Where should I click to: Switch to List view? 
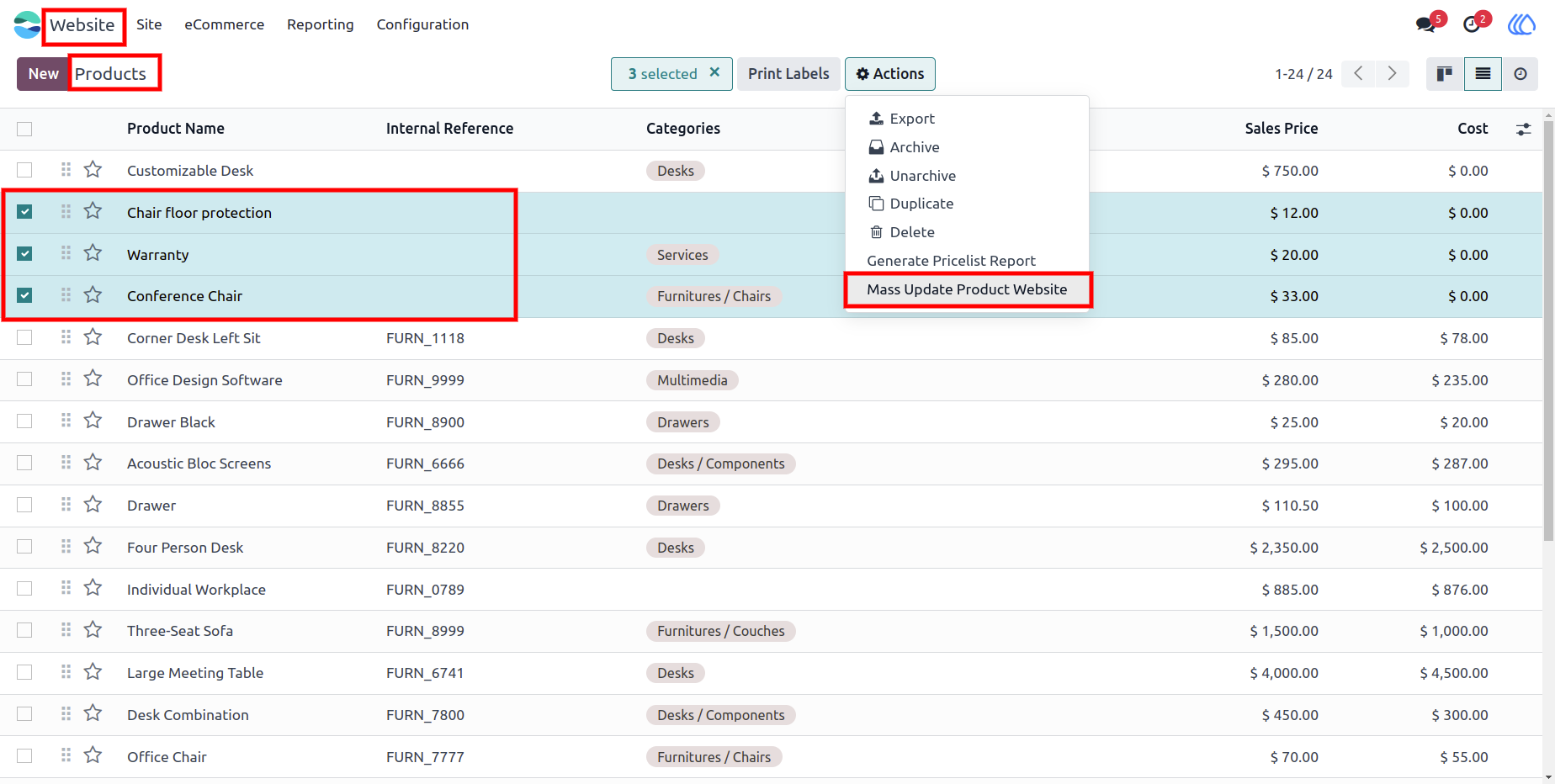[1483, 74]
